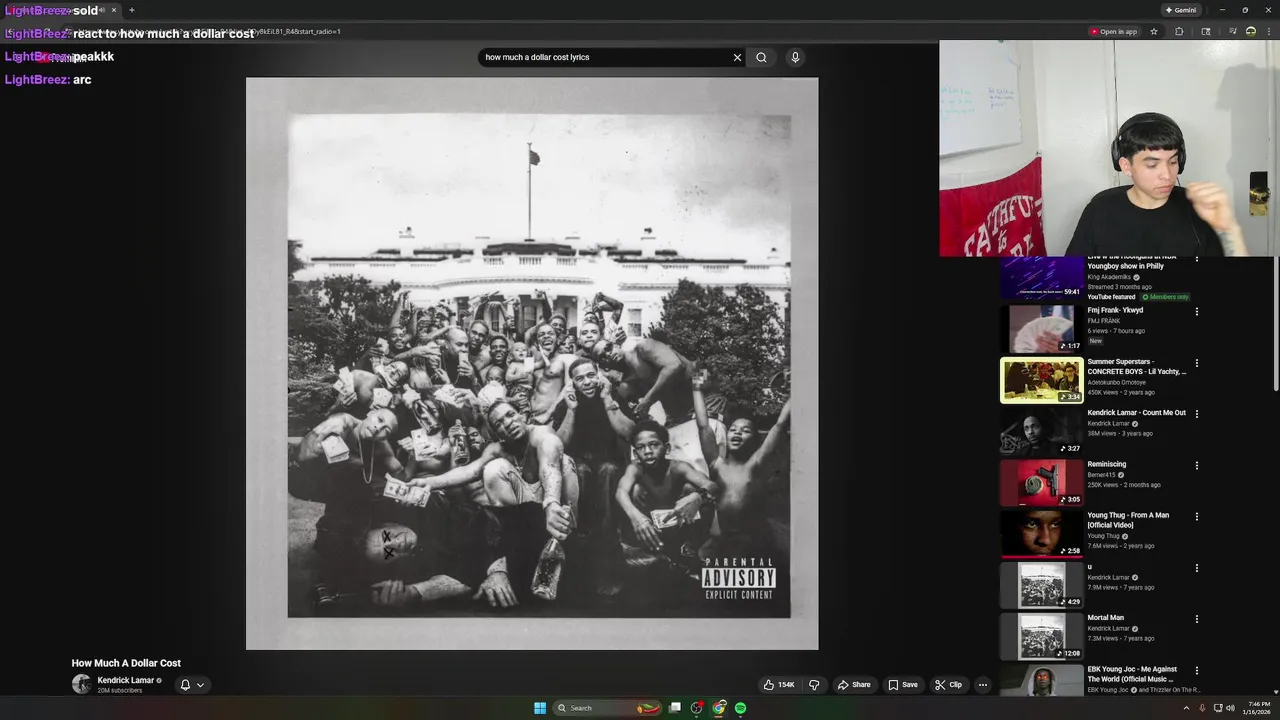Start voice search with microphone
1280x720 pixels.
(x=795, y=57)
